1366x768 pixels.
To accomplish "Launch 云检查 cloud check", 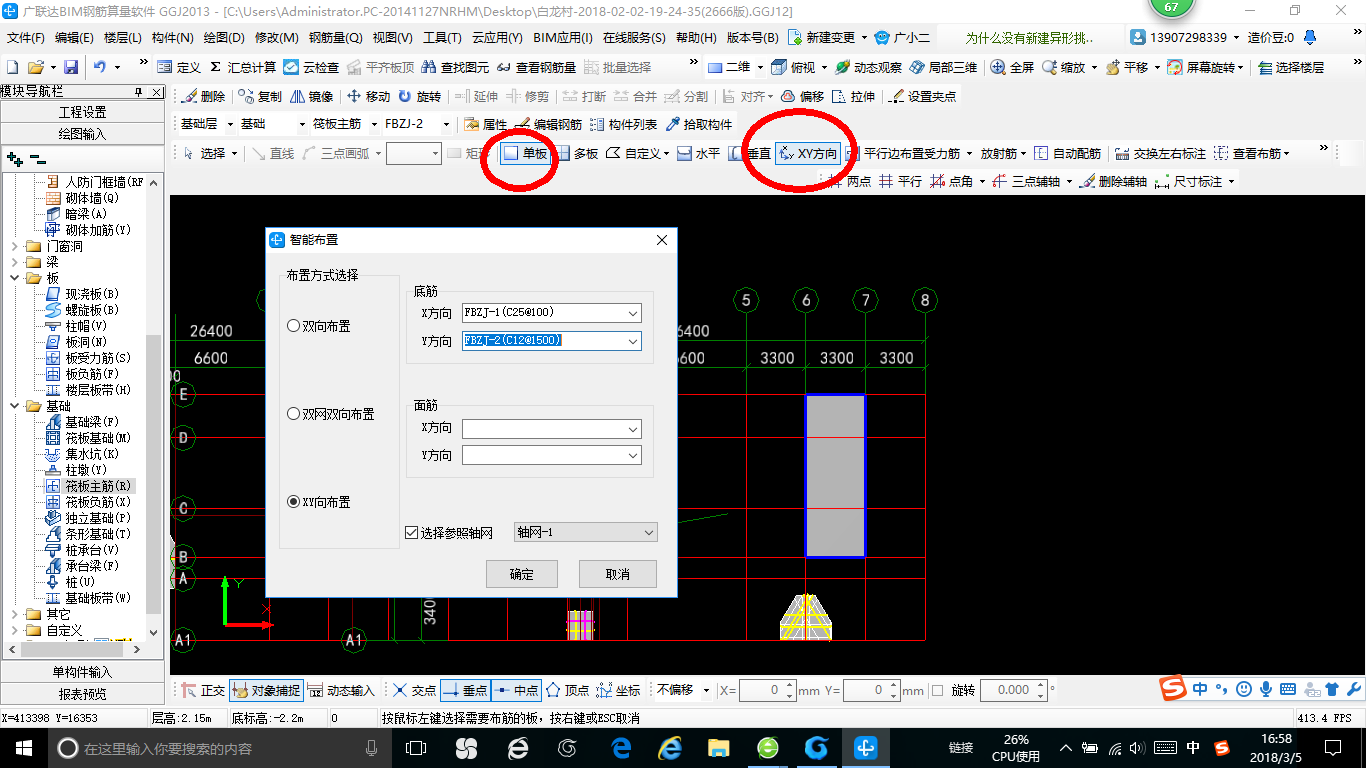I will tap(311, 67).
